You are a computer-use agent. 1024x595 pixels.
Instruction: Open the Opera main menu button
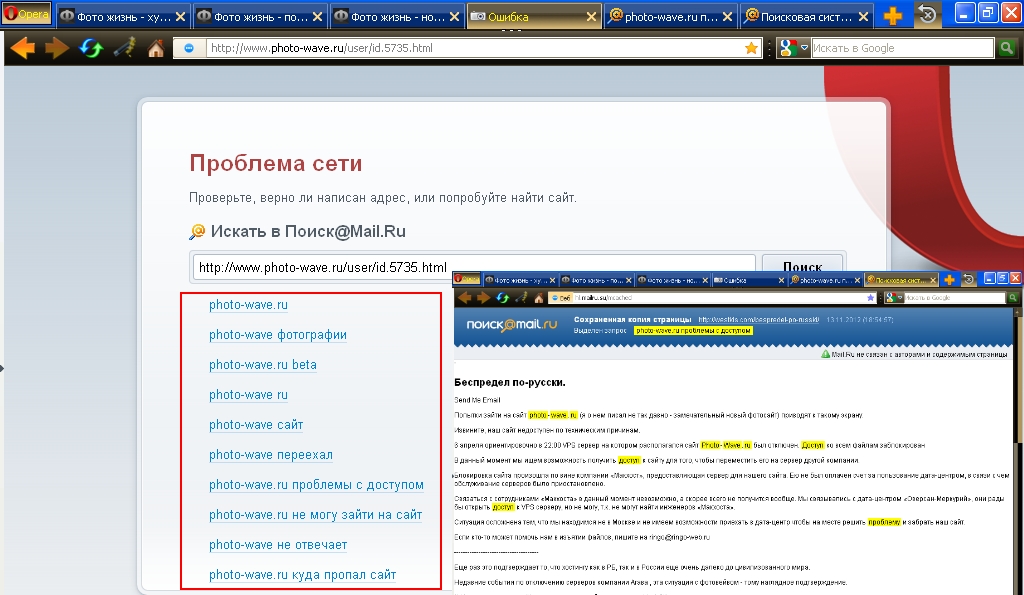pyautogui.click(x=26, y=15)
